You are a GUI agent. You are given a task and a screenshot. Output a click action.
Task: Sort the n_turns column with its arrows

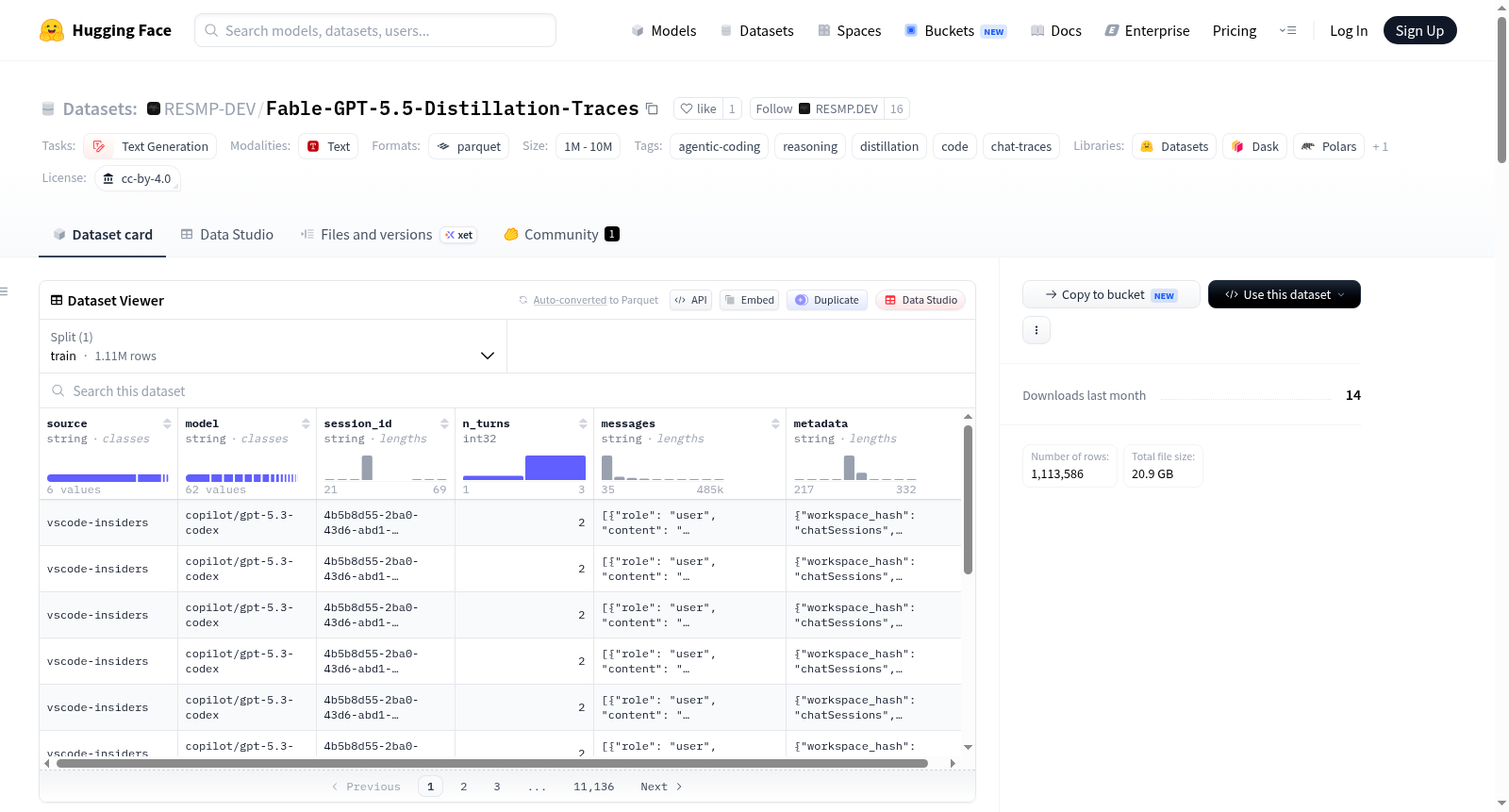click(x=583, y=423)
